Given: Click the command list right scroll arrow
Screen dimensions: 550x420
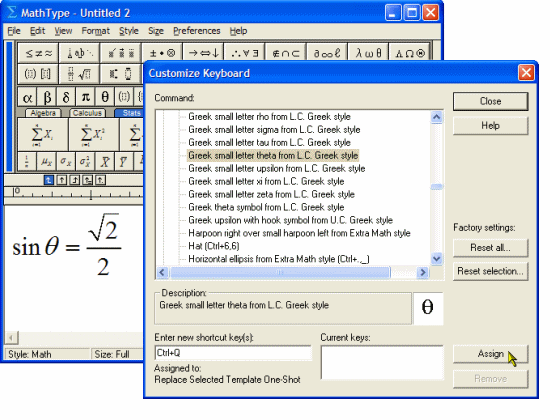Looking at the screenshot, I should click(423, 272).
